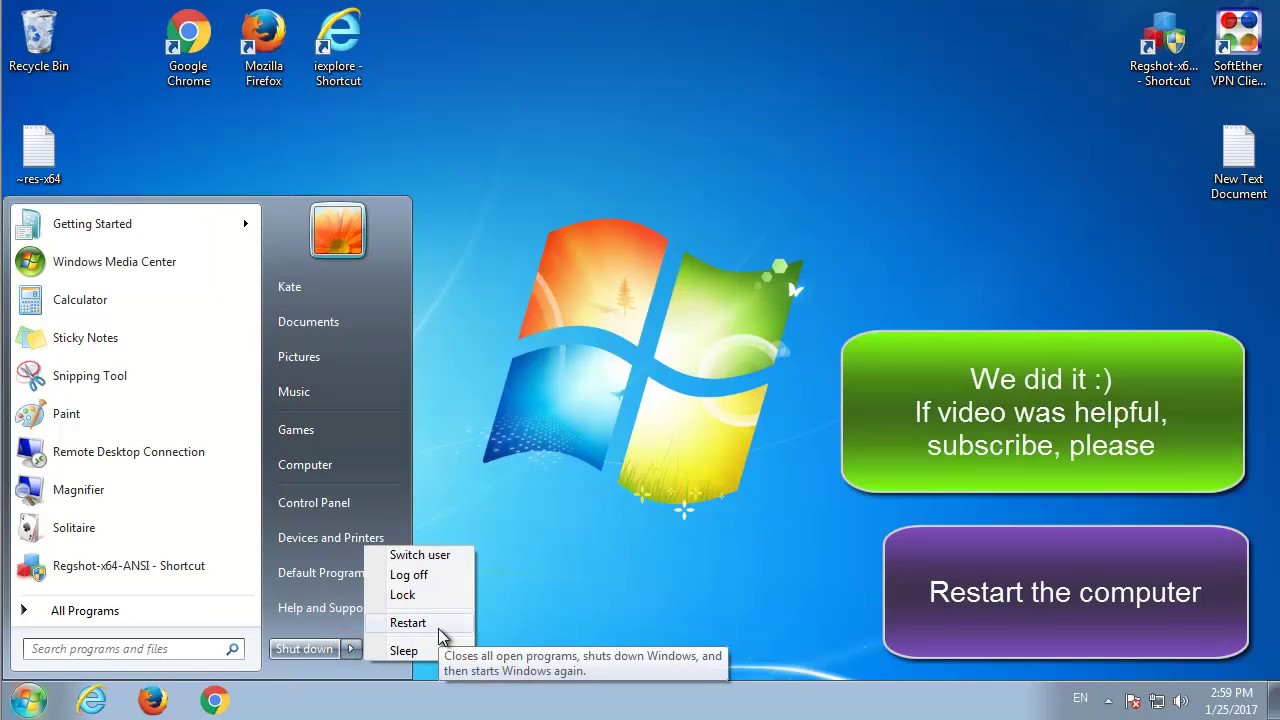Select SoftEther VPN Client desktop icon
The image size is (1280, 720).
[x=1238, y=48]
